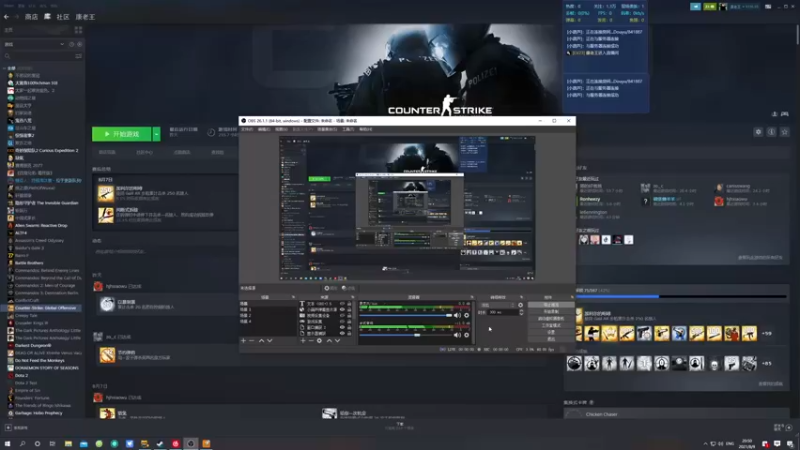Add a scene with OBS scenes plus icon
Image resolution: width=800 pixels, height=450 pixels.
pyautogui.click(x=243, y=340)
